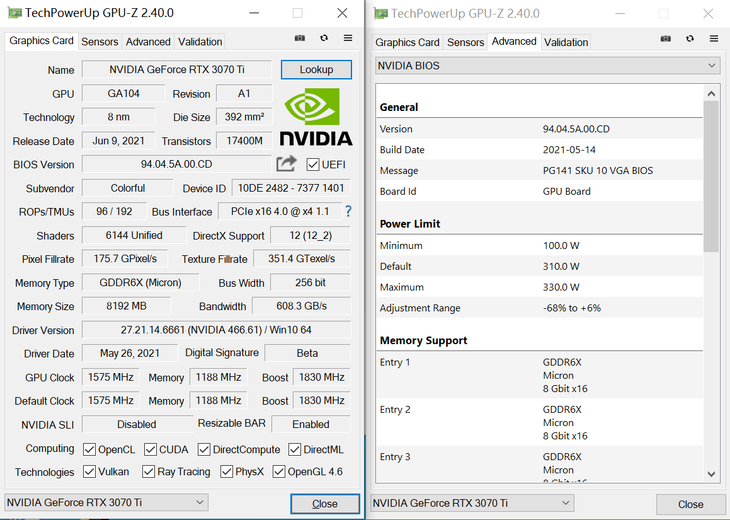Open Validation tab in right window
Image resolution: width=730 pixels, height=520 pixels.
pos(566,42)
